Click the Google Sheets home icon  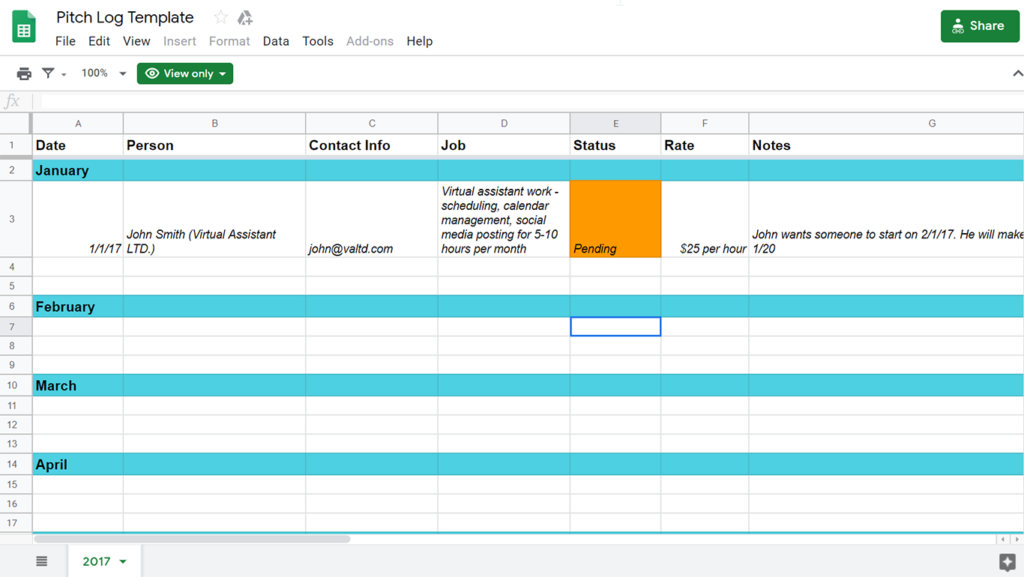point(24,28)
